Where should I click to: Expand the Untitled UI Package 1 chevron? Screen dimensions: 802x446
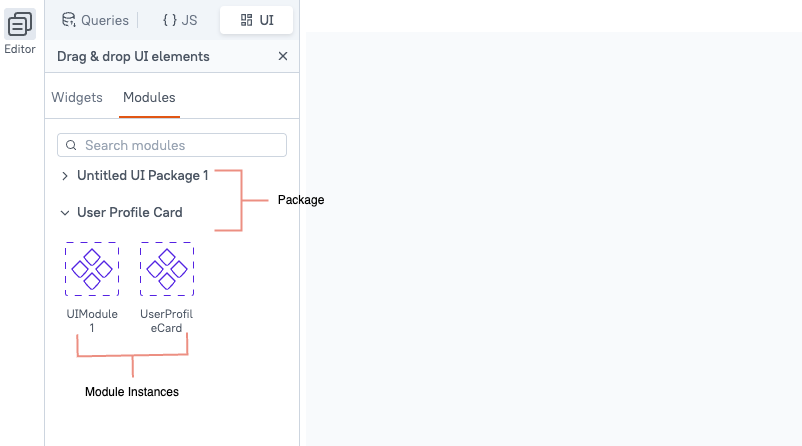(65, 176)
